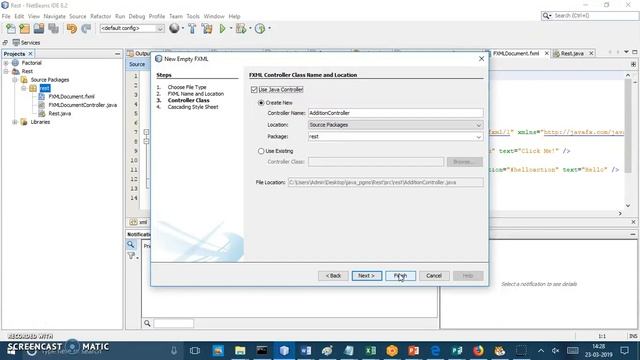Close the New Empty FXML dialog
640x360 pixels.
tap(481, 59)
